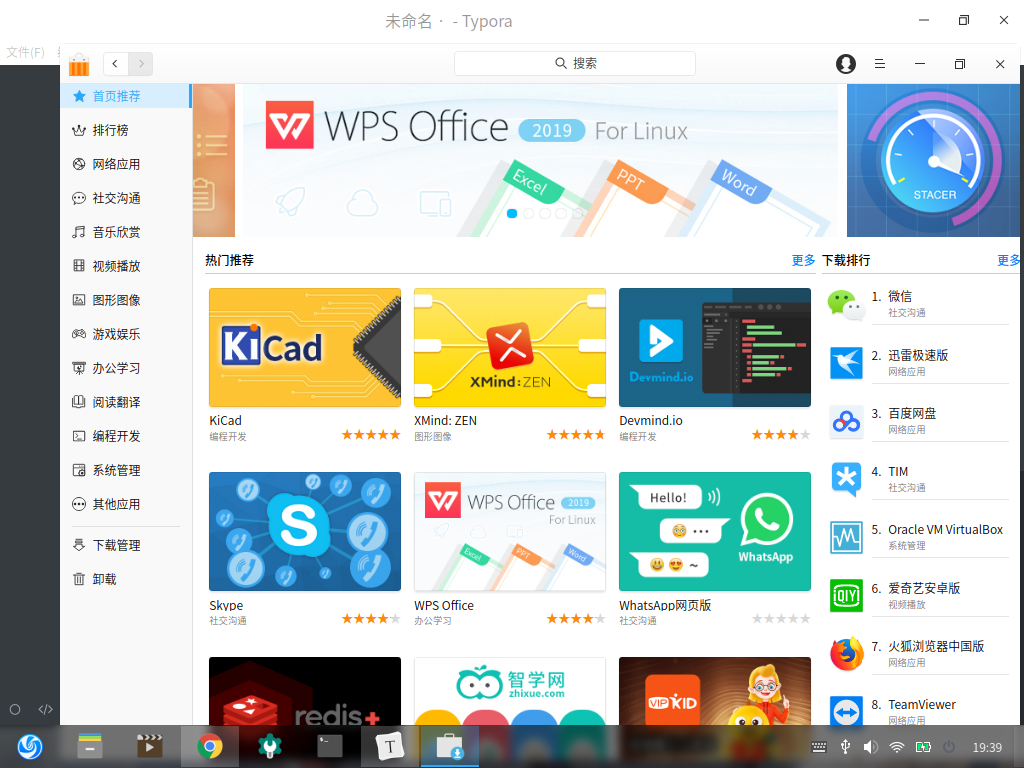Select the last banner carousel dot

coord(576,213)
